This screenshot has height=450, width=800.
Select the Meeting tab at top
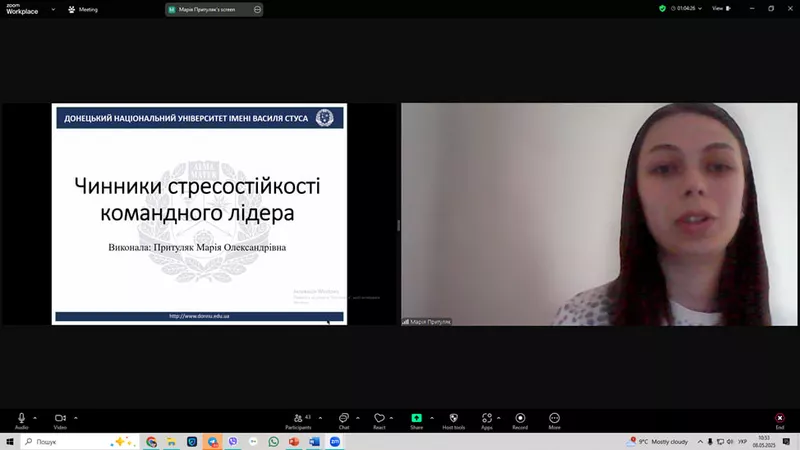(83, 9)
